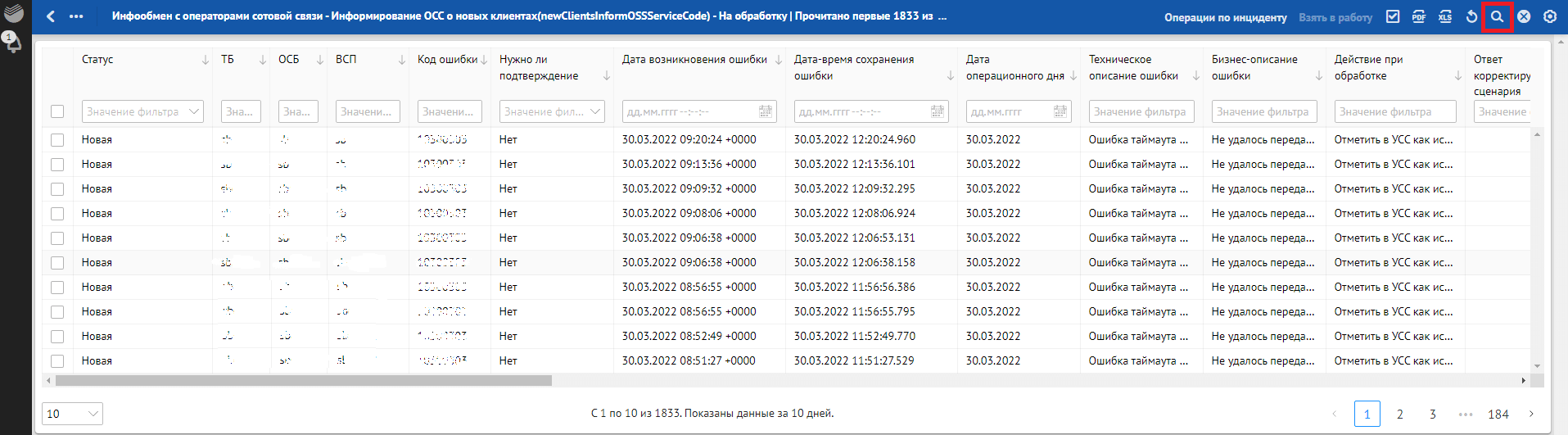Click the select-all checkmark icon in header
1568x435 pixels.
point(1393,16)
